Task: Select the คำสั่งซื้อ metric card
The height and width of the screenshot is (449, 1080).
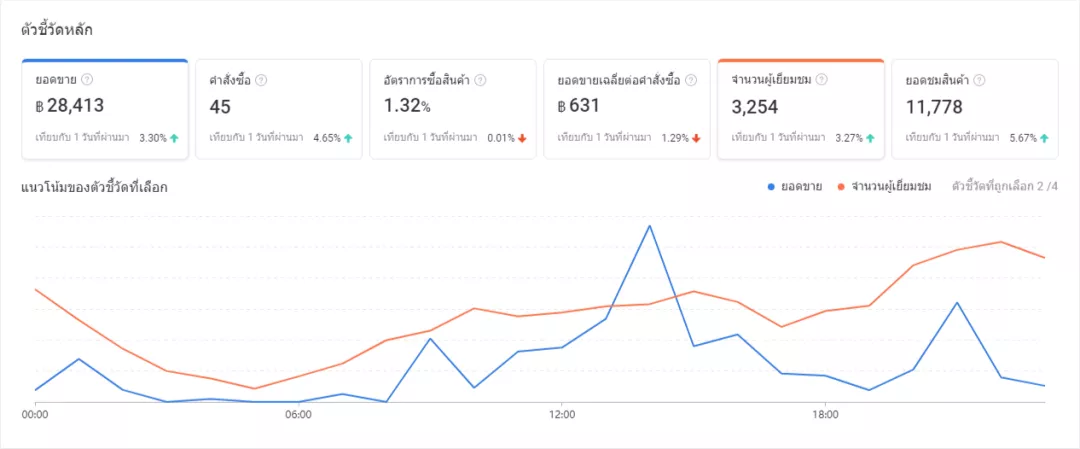Action: (278, 109)
